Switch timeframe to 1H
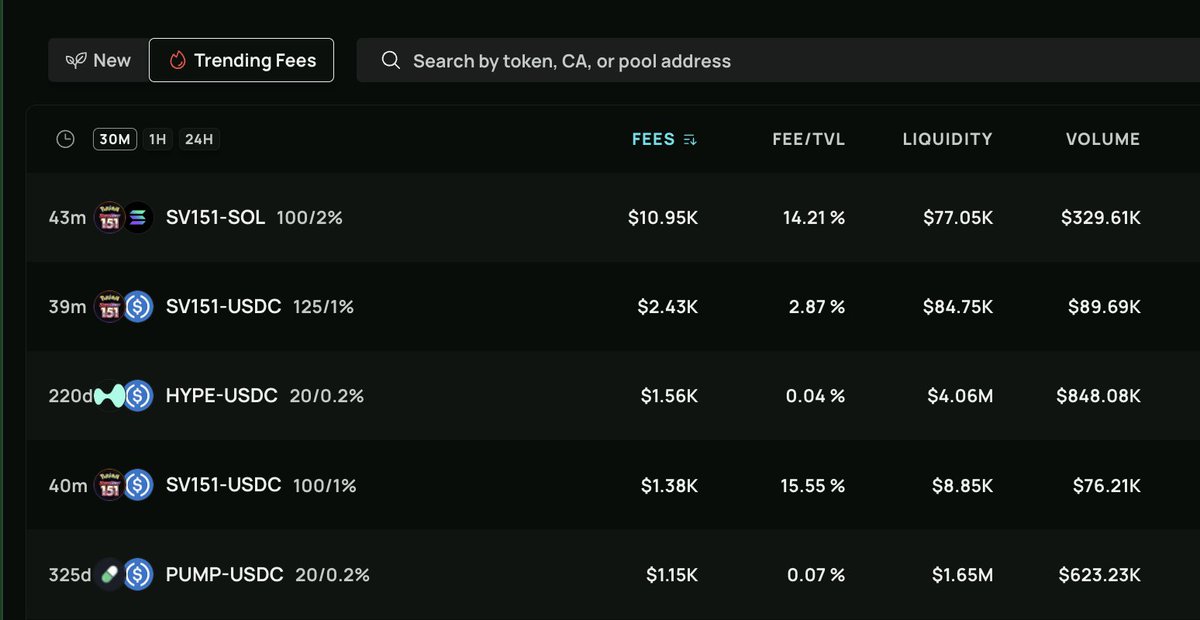The image size is (1200, 620). [157, 139]
